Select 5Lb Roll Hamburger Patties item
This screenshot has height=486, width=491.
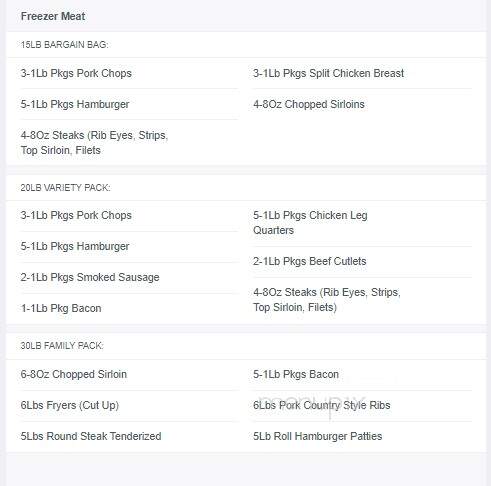coord(317,436)
